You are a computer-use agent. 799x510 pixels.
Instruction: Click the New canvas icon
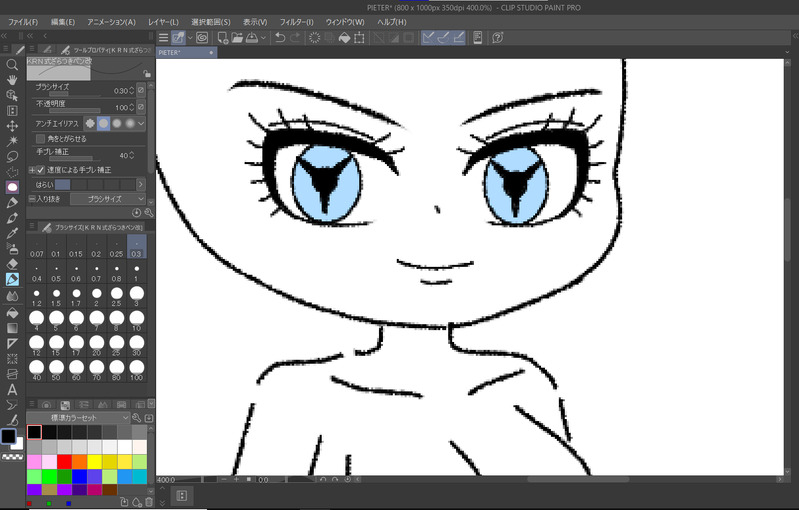[222, 38]
